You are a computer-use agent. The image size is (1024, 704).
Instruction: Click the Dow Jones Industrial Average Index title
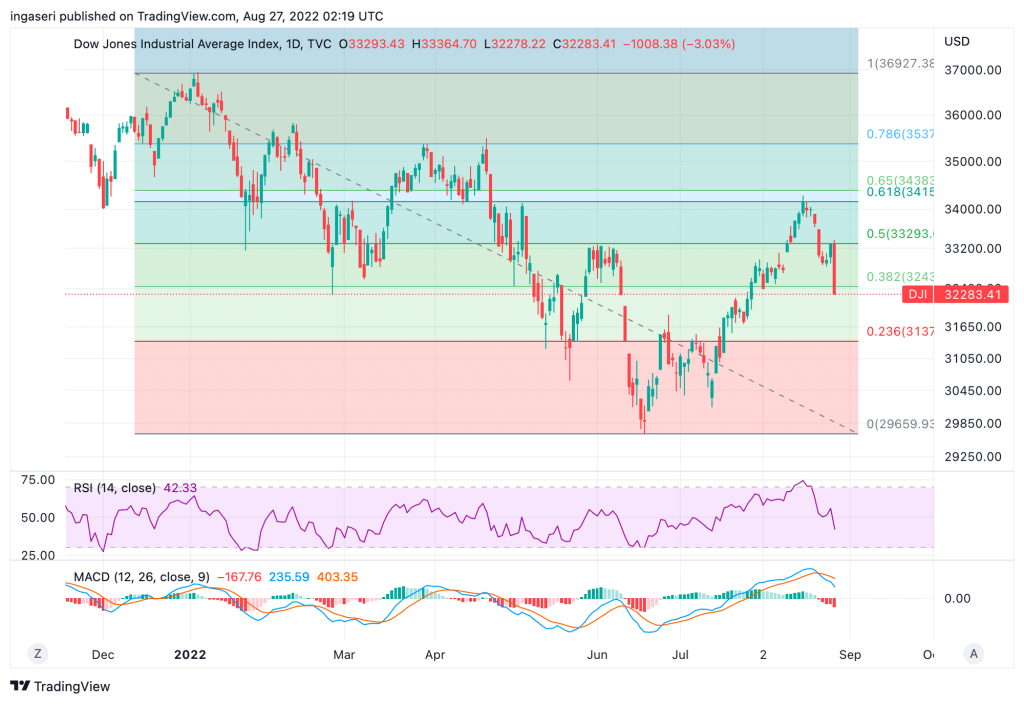[178, 44]
